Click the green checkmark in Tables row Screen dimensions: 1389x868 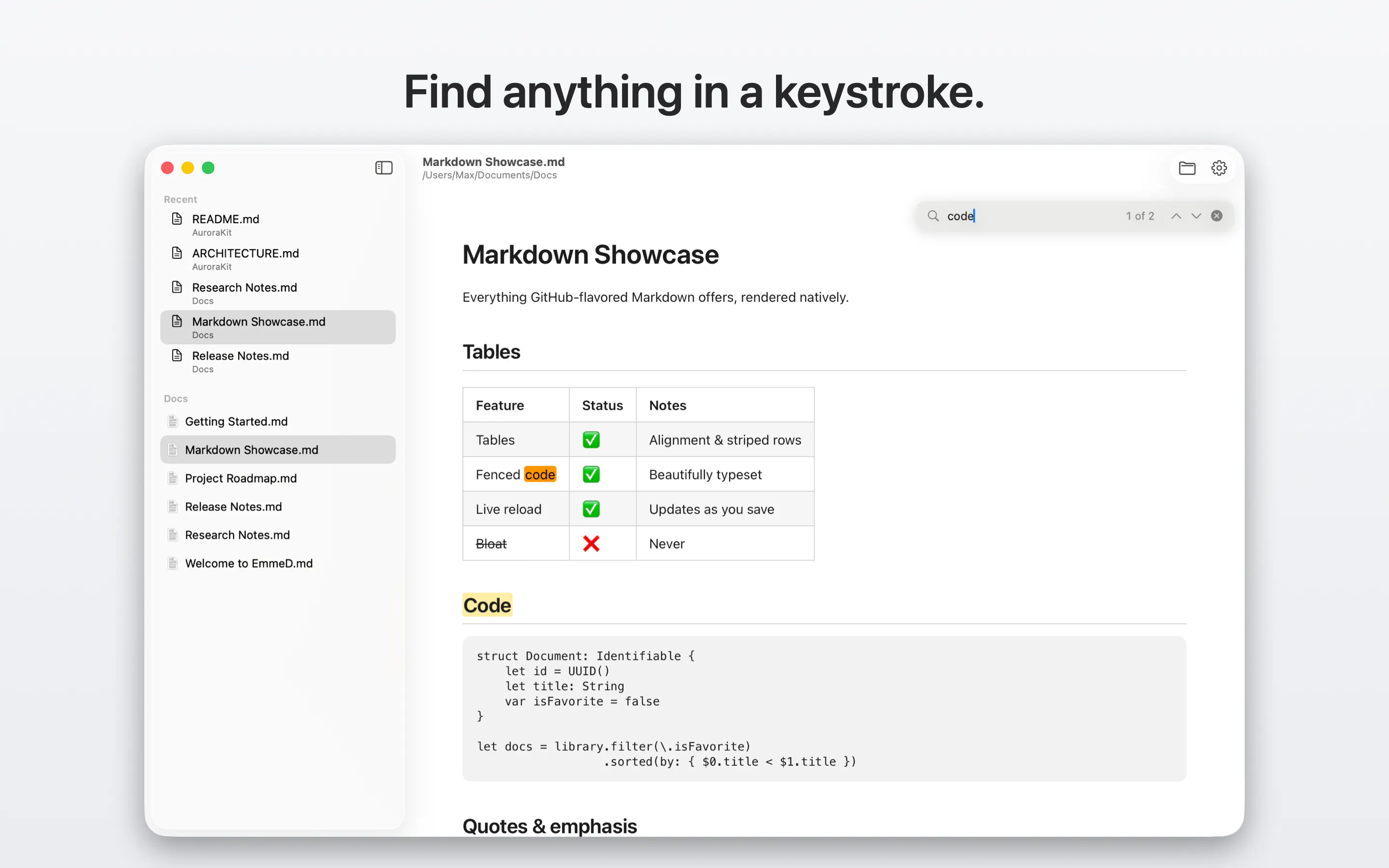pyautogui.click(x=591, y=440)
